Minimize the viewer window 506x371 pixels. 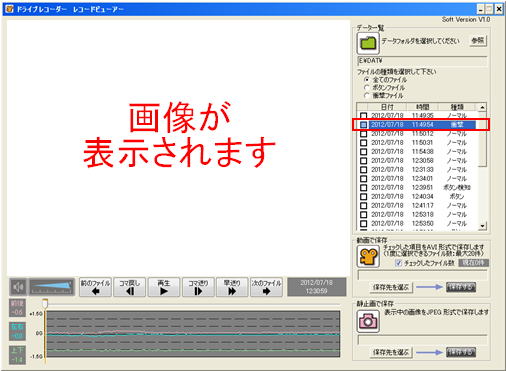point(480,9)
